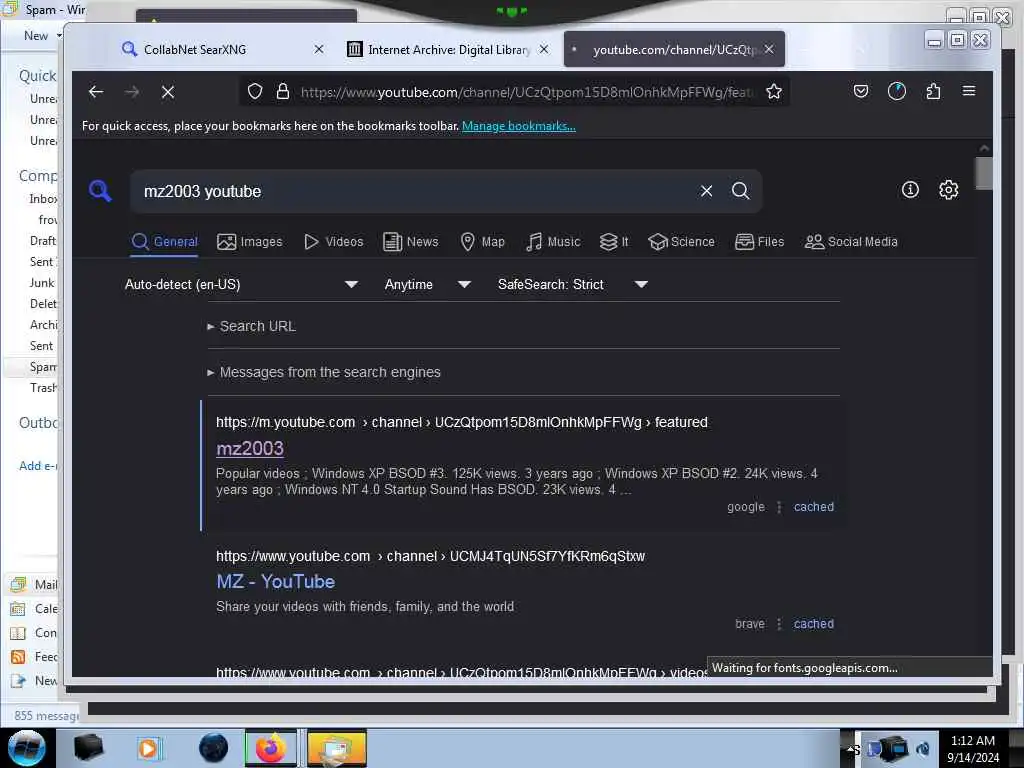Viewport: 1024px width, 768px height.
Task: Open site security info from the padlock icon
Action: [x=283, y=91]
